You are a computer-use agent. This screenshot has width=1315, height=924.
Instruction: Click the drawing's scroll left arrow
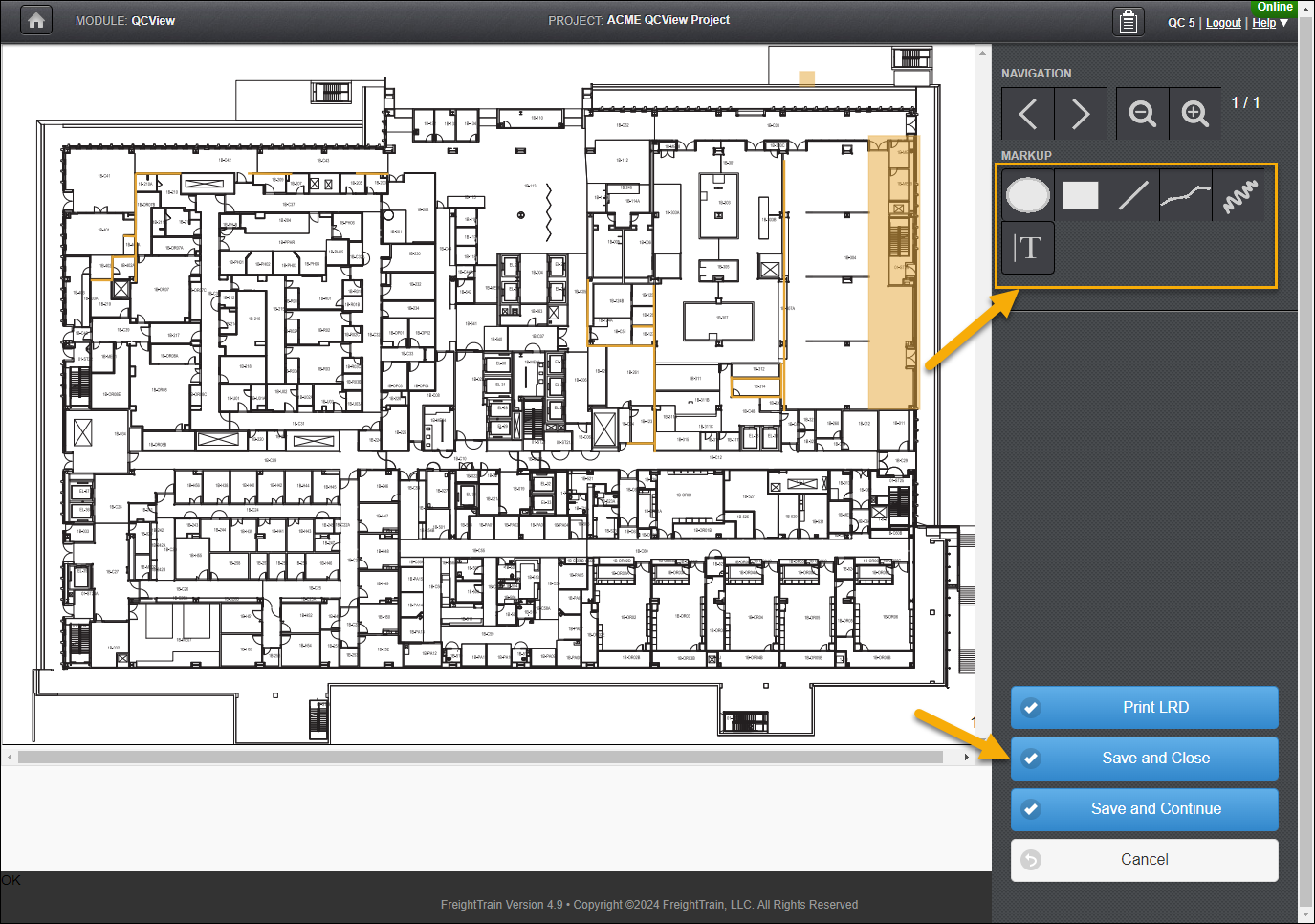click(x=10, y=757)
